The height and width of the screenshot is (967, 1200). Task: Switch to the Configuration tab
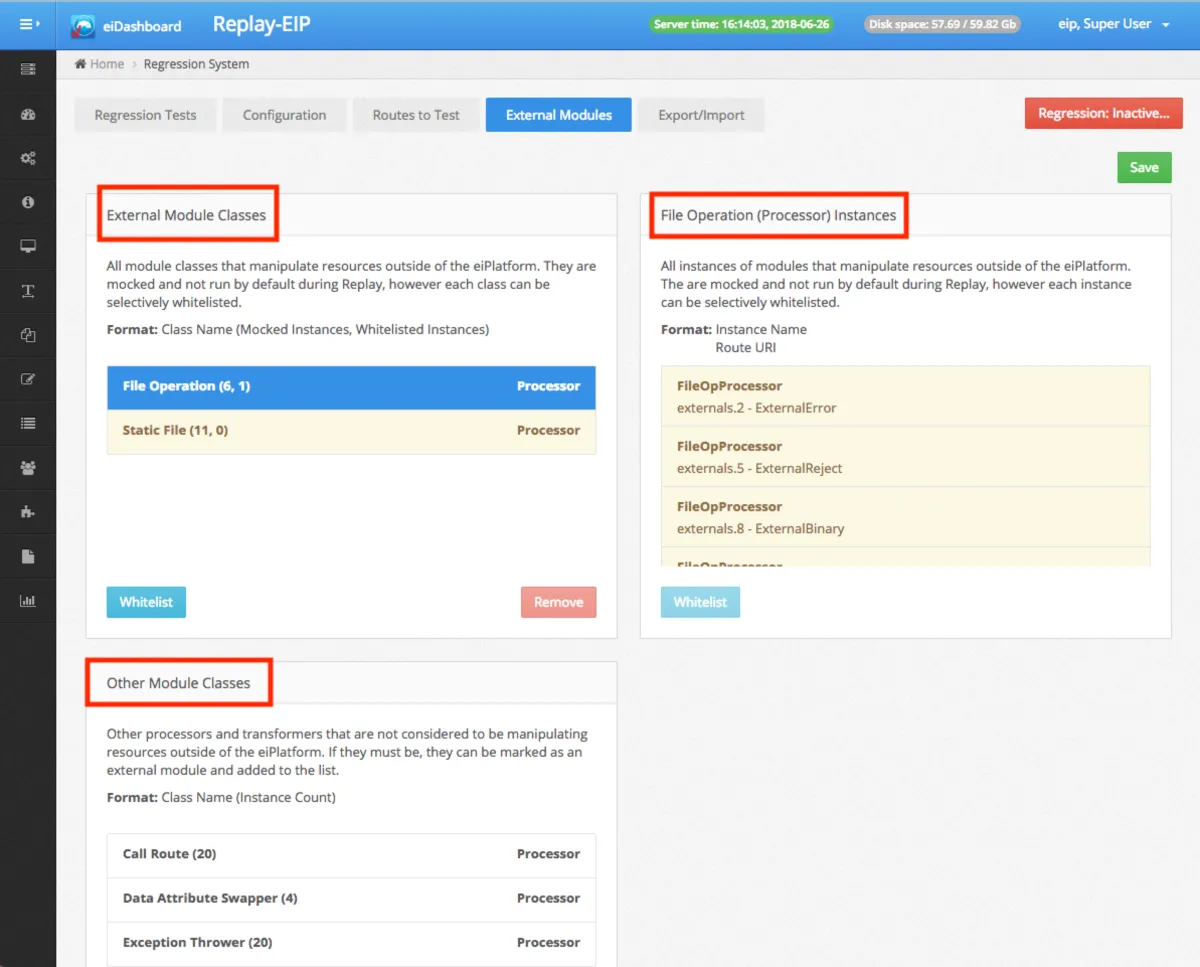[284, 115]
